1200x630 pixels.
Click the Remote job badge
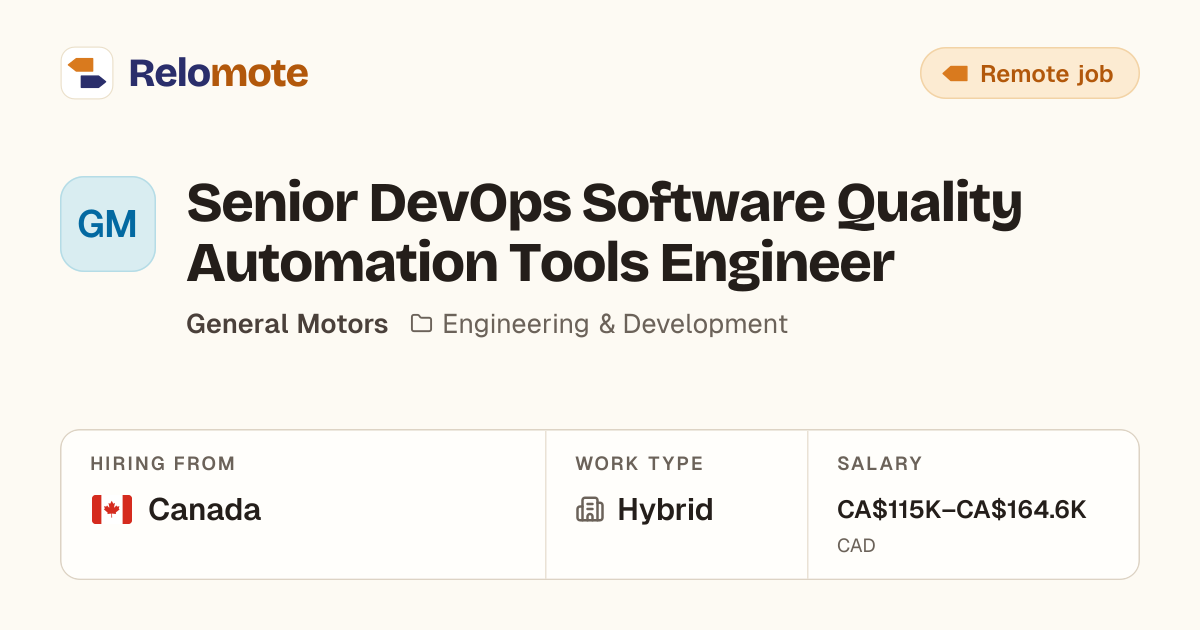(x=1030, y=73)
